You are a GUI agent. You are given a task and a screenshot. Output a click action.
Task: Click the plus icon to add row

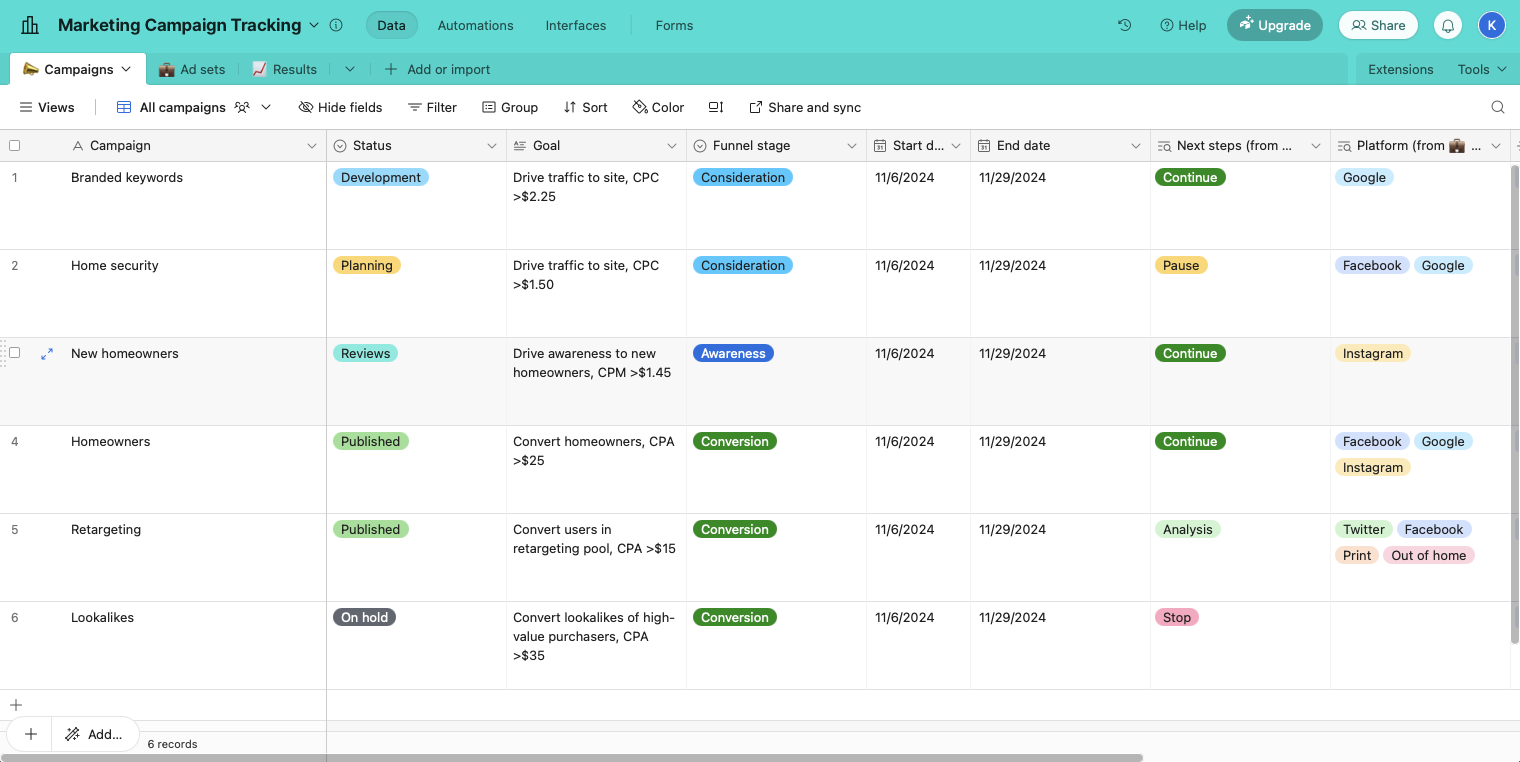15,705
